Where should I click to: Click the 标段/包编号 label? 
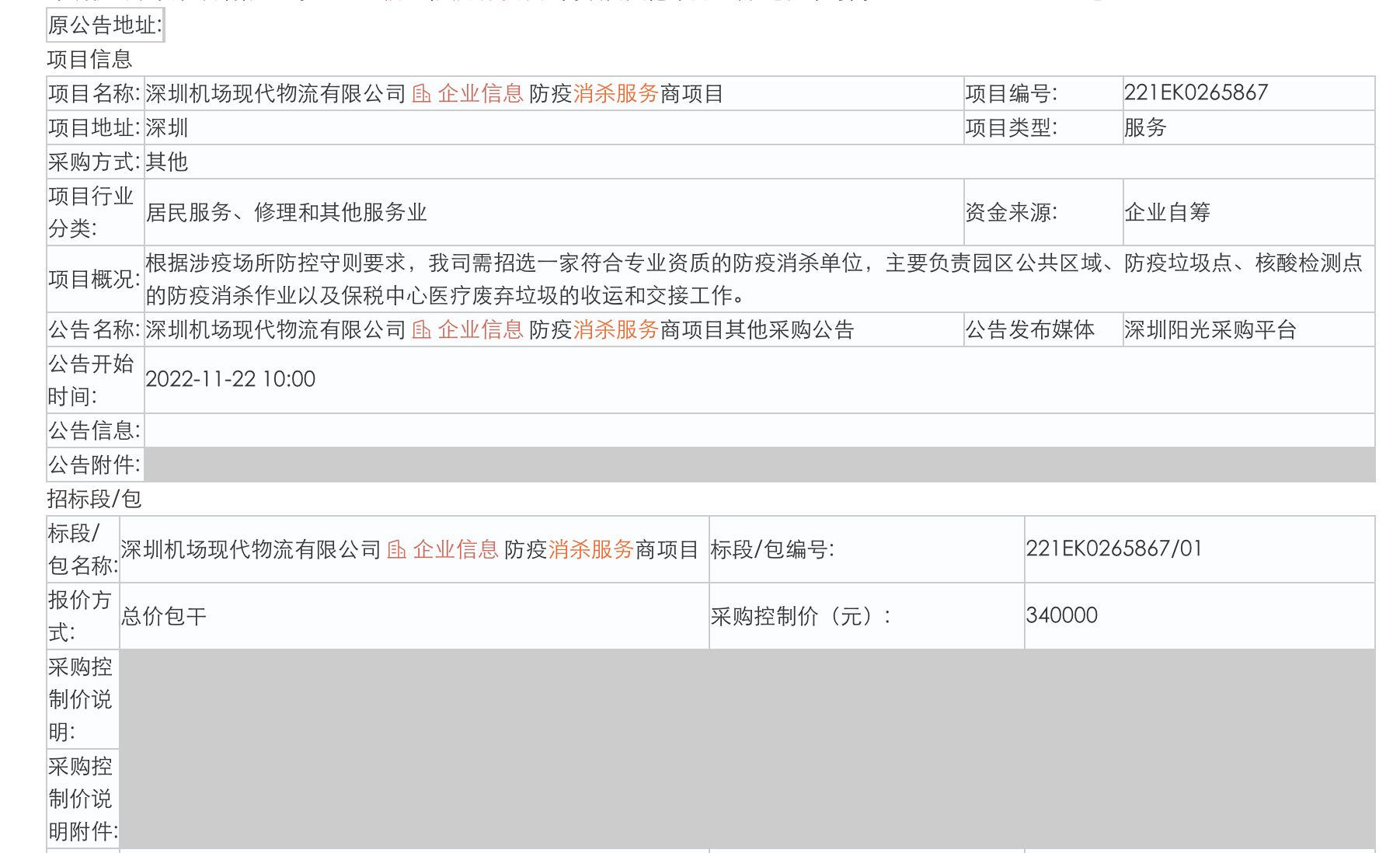(x=772, y=550)
